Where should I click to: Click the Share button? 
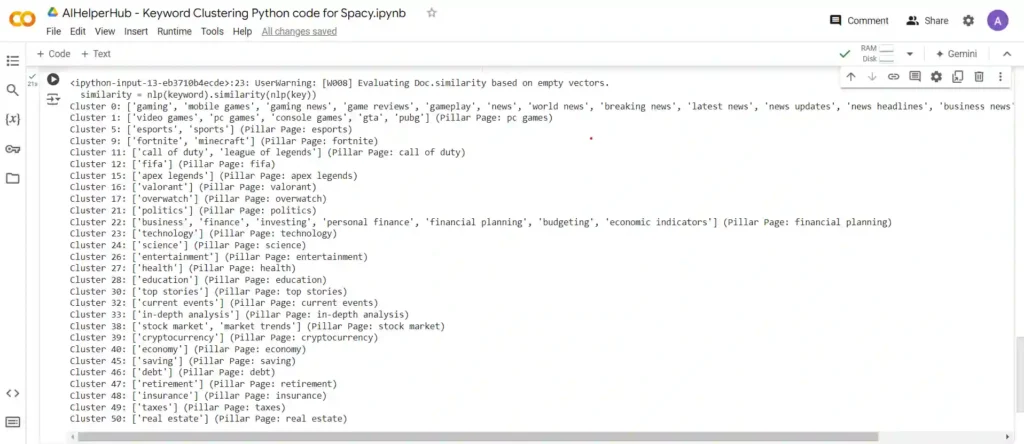[927, 20]
